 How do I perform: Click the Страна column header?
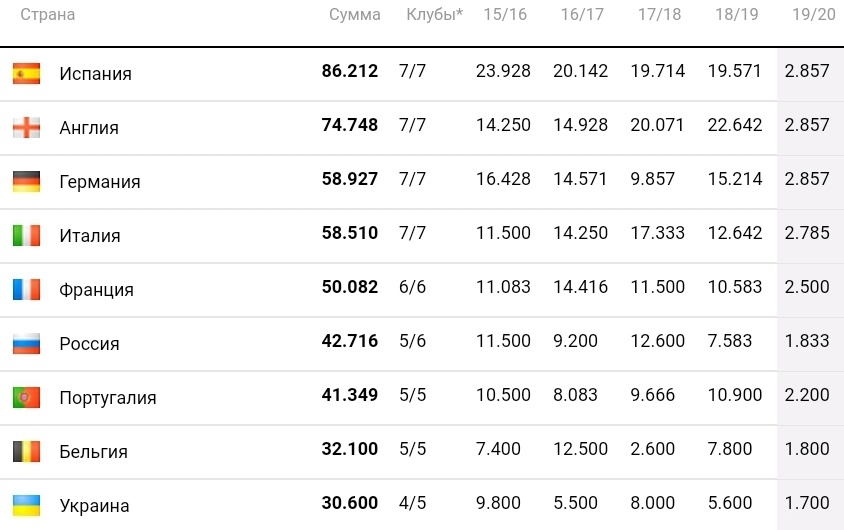(x=47, y=15)
